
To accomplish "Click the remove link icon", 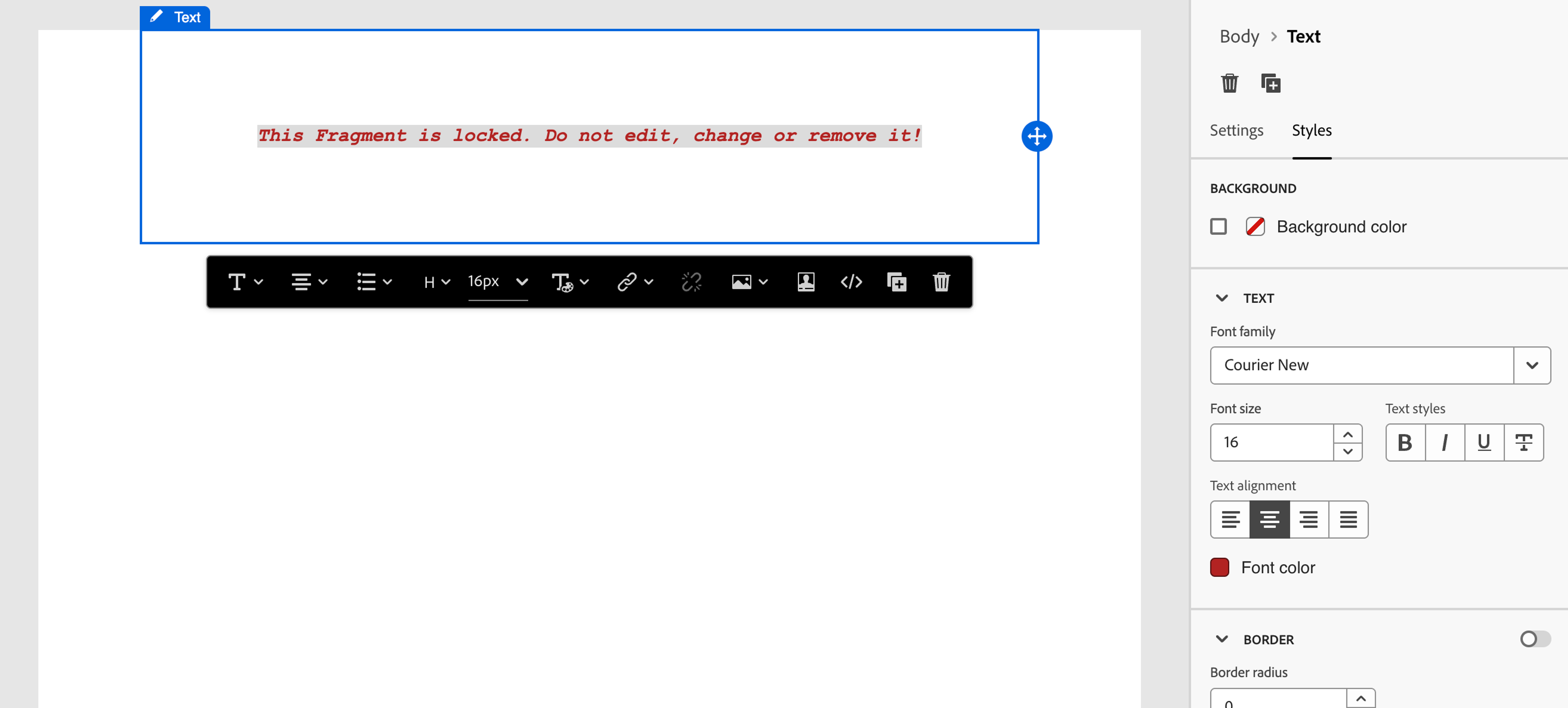I will click(692, 282).
